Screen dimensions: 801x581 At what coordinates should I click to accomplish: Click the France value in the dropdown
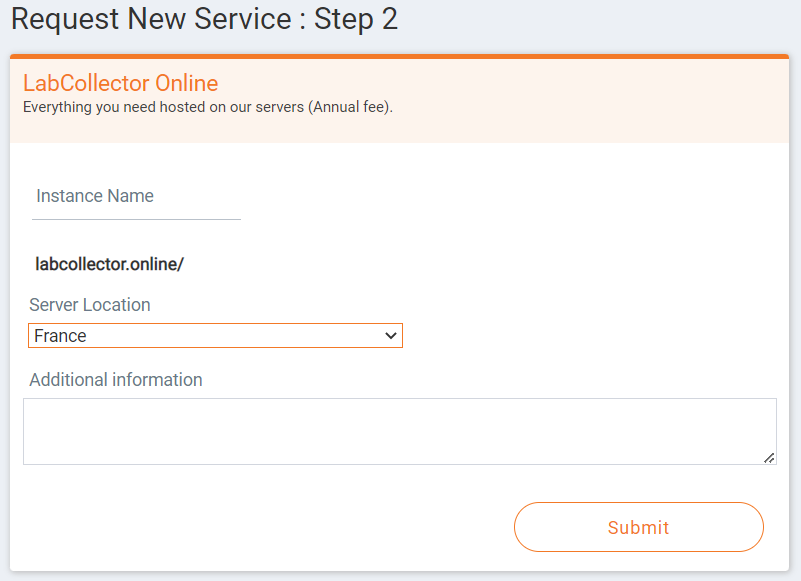[x=60, y=336]
